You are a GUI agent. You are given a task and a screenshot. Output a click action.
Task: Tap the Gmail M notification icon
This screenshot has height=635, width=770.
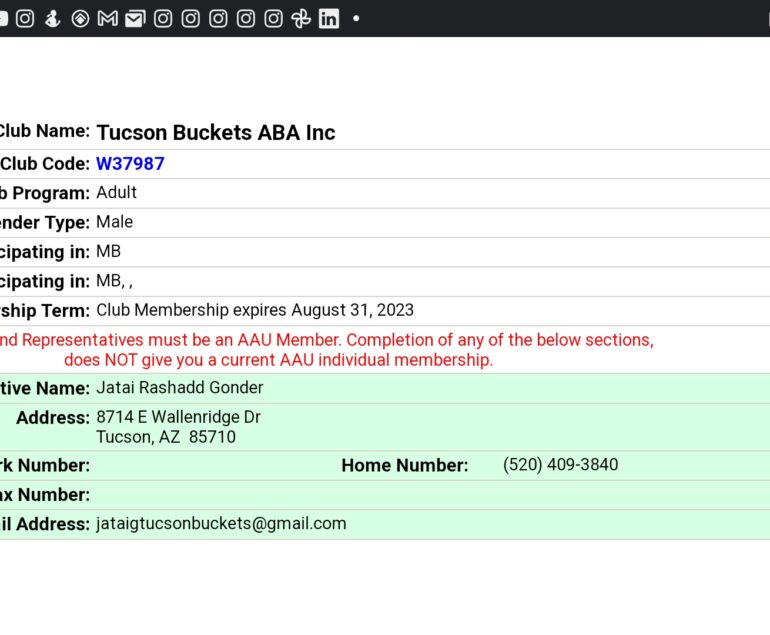click(x=108, y=19)
